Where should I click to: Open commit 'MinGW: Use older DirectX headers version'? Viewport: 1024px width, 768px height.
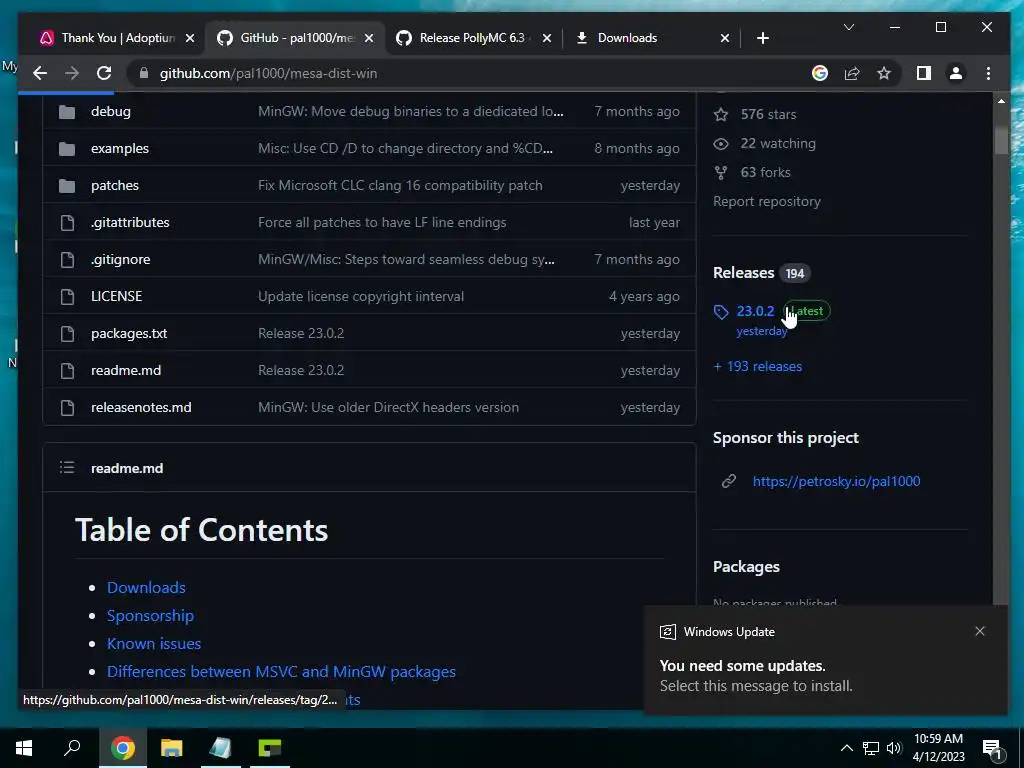click(388, 407)
